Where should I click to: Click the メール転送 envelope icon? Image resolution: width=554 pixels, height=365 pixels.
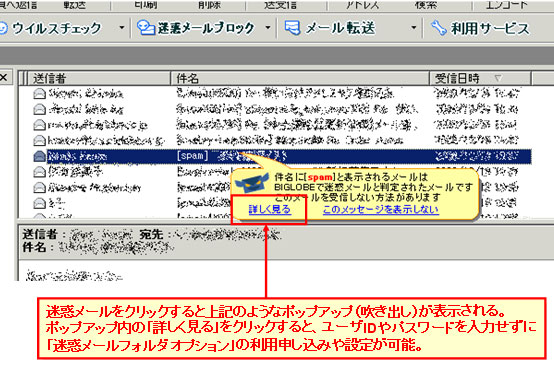point(293,28)
